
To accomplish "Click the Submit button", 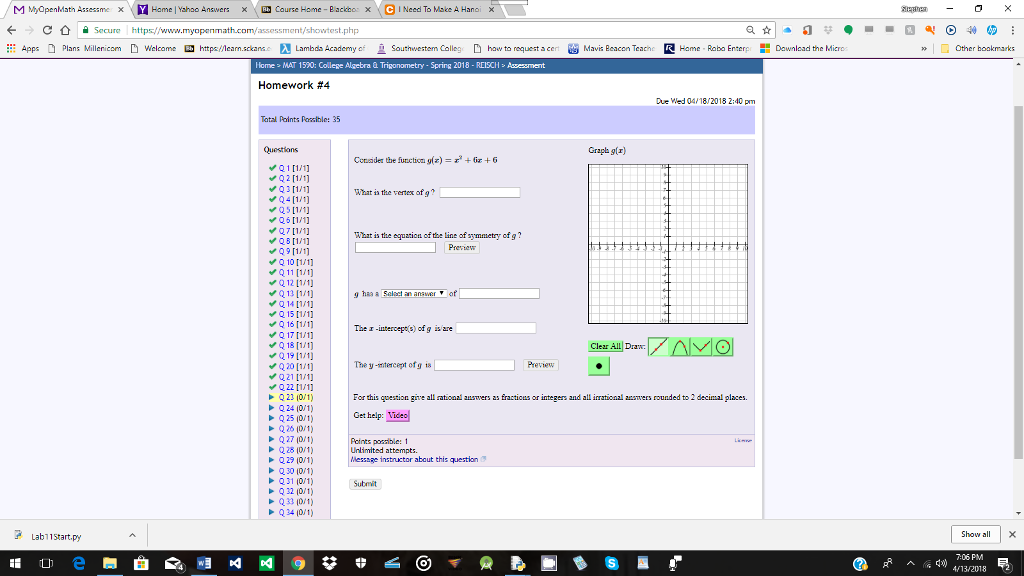I will (x=365, y=483).
